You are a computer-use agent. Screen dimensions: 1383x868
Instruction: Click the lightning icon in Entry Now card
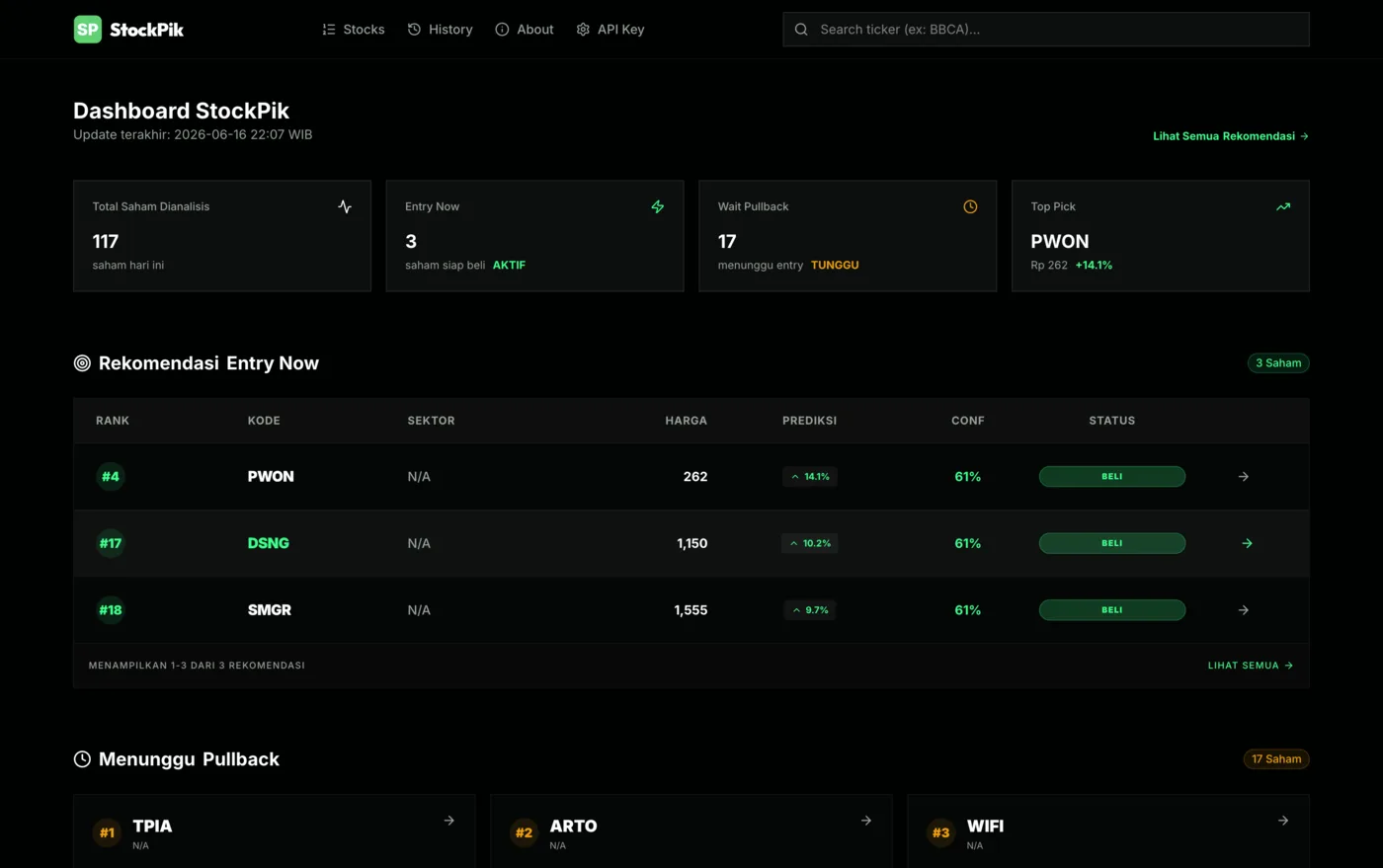[658, 206]
